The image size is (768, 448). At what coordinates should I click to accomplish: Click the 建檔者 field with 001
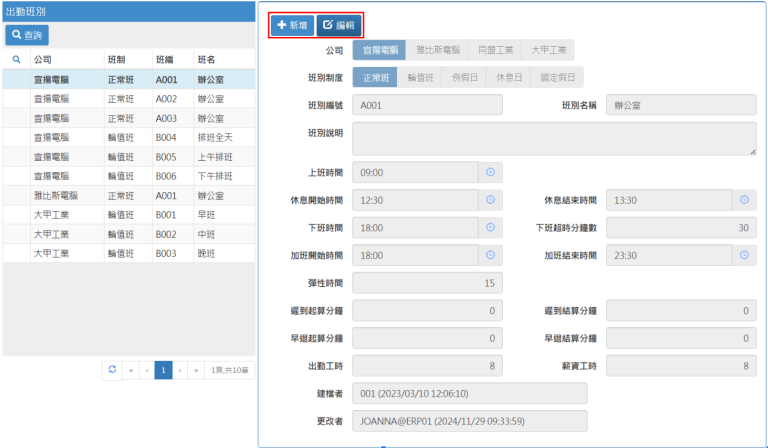click(470, 394)
